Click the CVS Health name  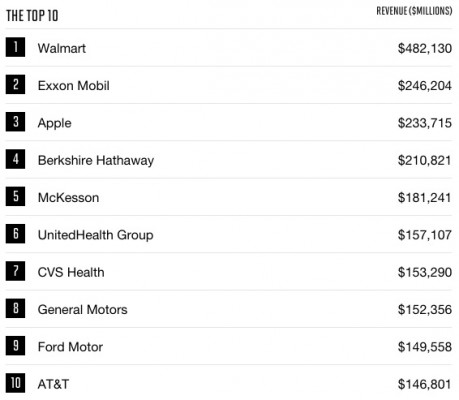[71, 272]
